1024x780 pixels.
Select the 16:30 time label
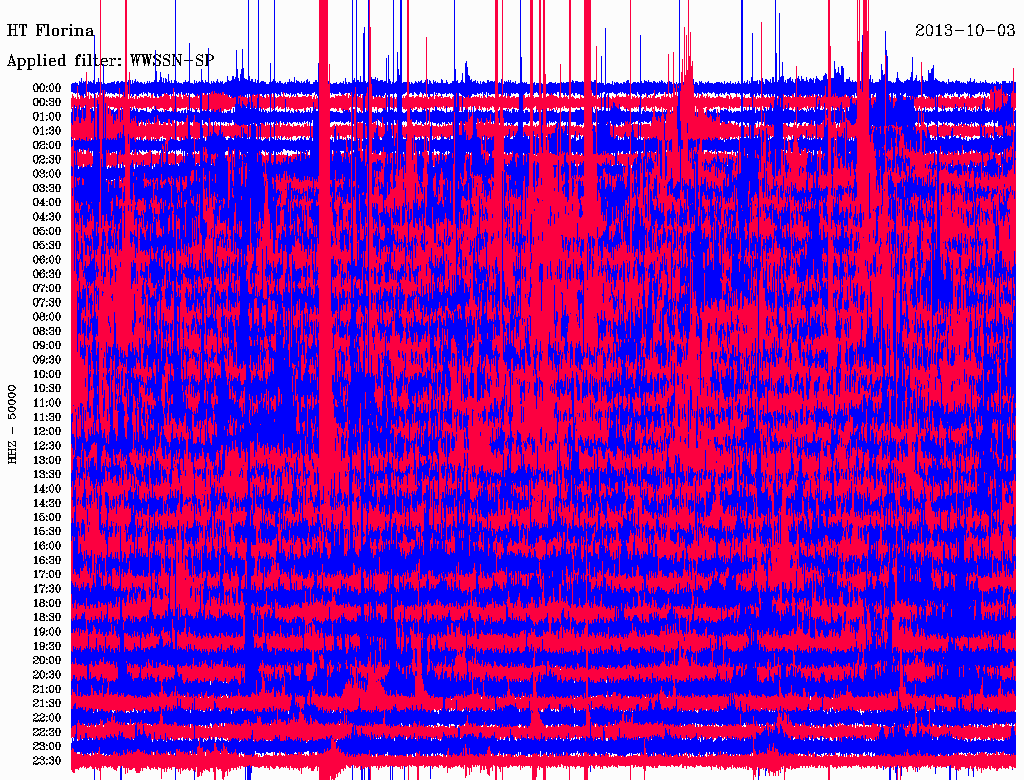click(47, 560)
